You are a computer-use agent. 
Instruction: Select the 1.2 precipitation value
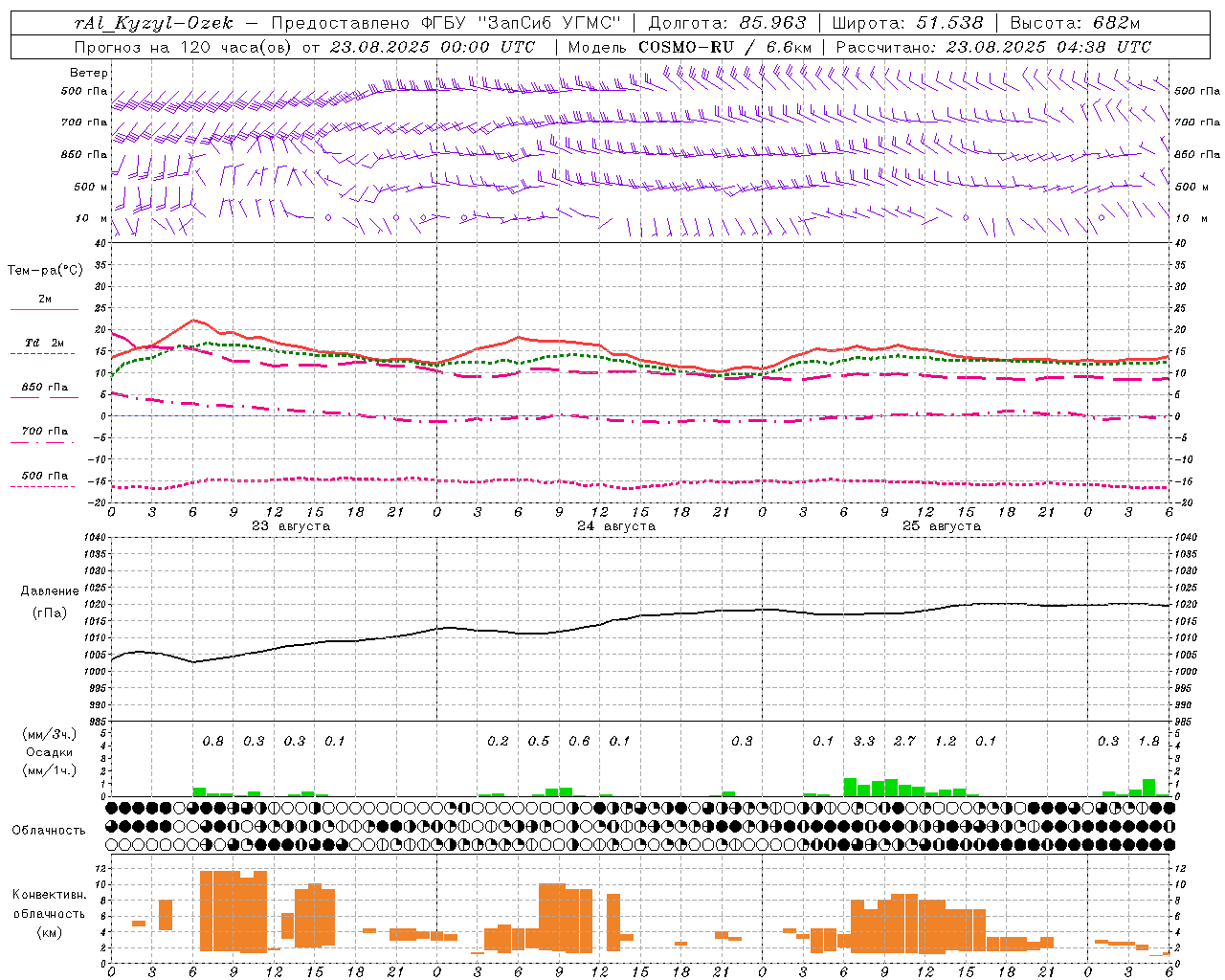tap(946, 742)
